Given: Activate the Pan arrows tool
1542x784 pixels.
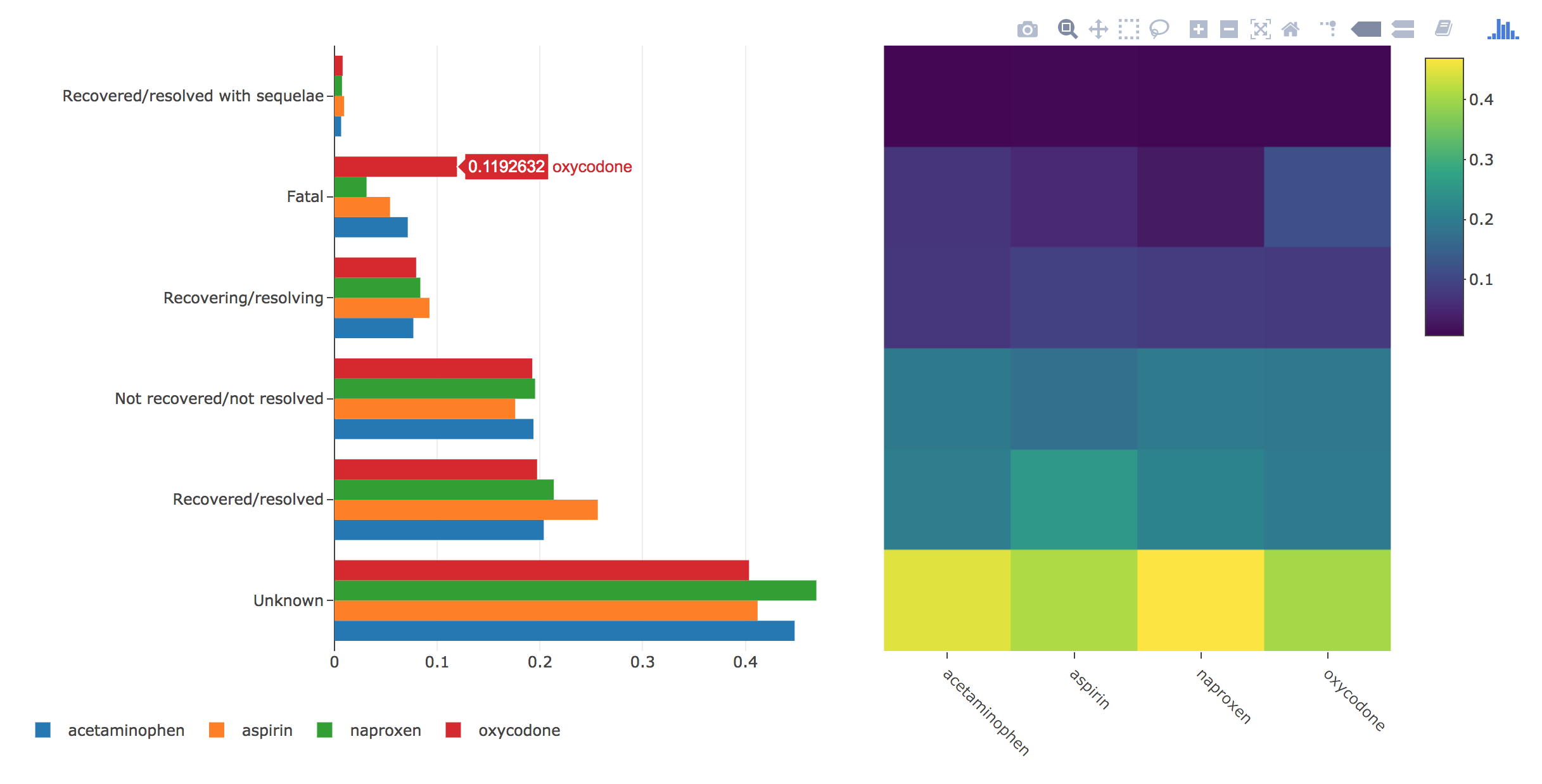Looking at the screenshot, I should [x=1098, y=29].
